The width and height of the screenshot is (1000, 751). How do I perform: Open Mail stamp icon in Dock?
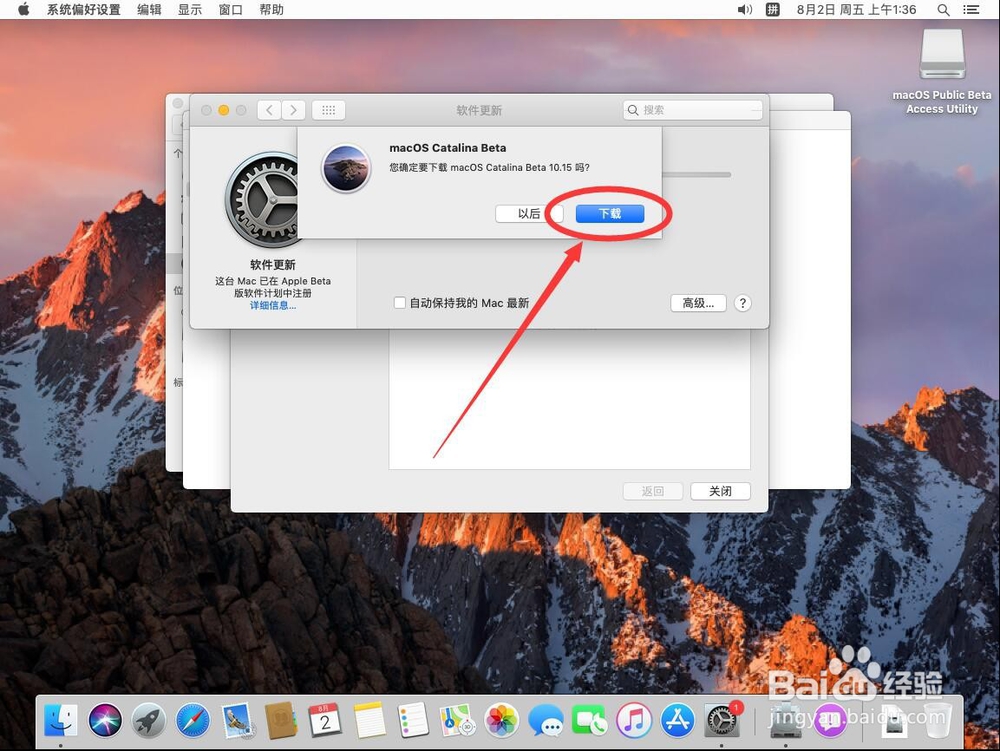coord(237,721)
